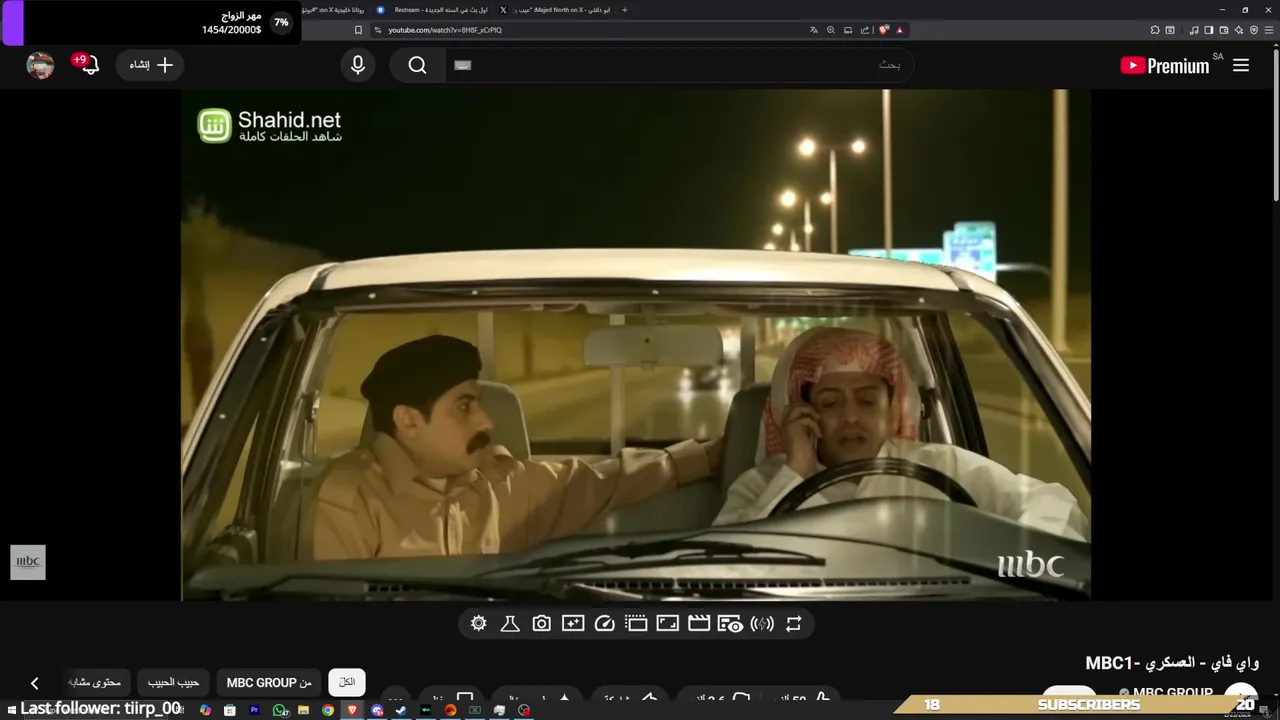1280x720 pixels.
Task: Toggle cinema mode filmstrip icon
Action: coord(636,624)
